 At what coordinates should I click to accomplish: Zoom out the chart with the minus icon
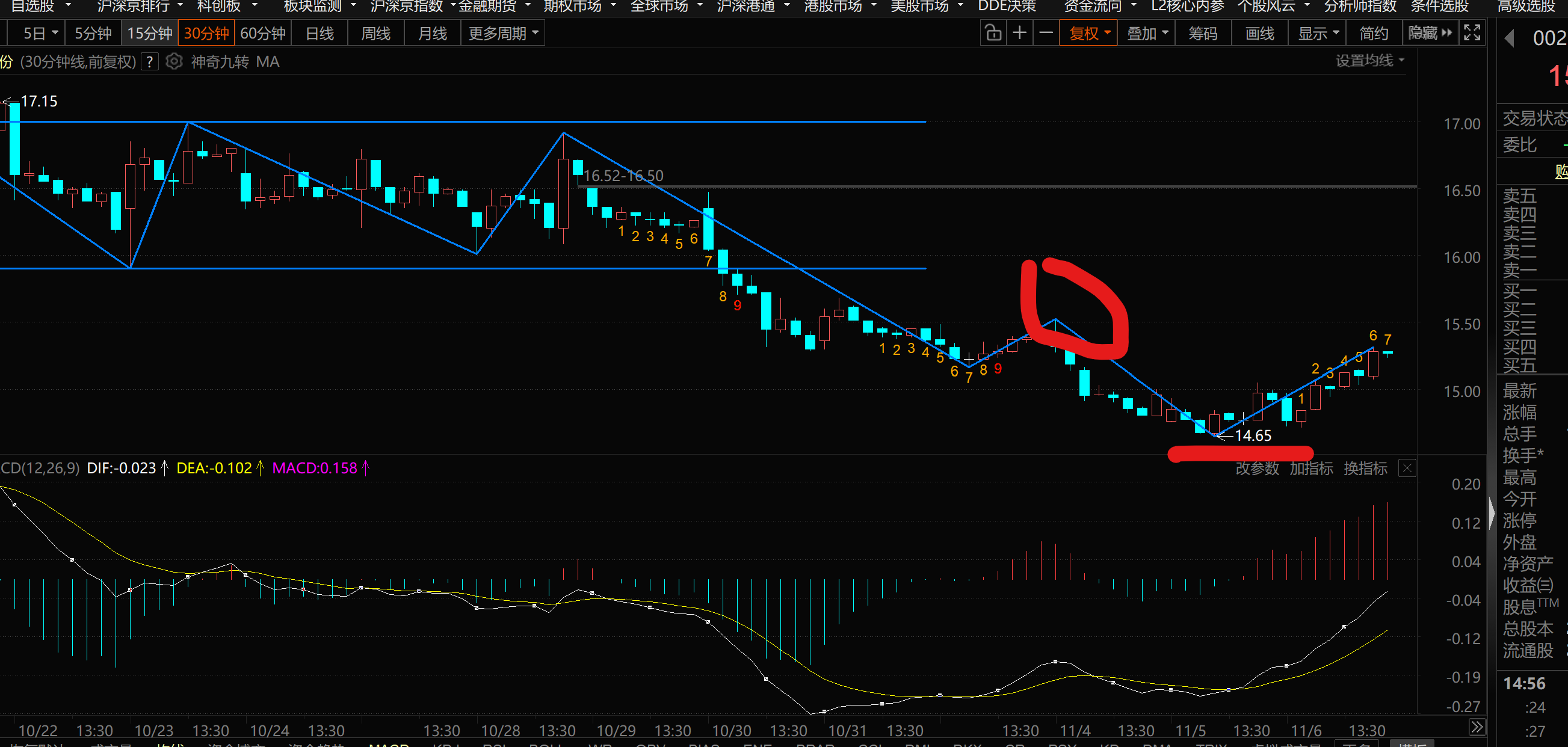click(1046, 33)
